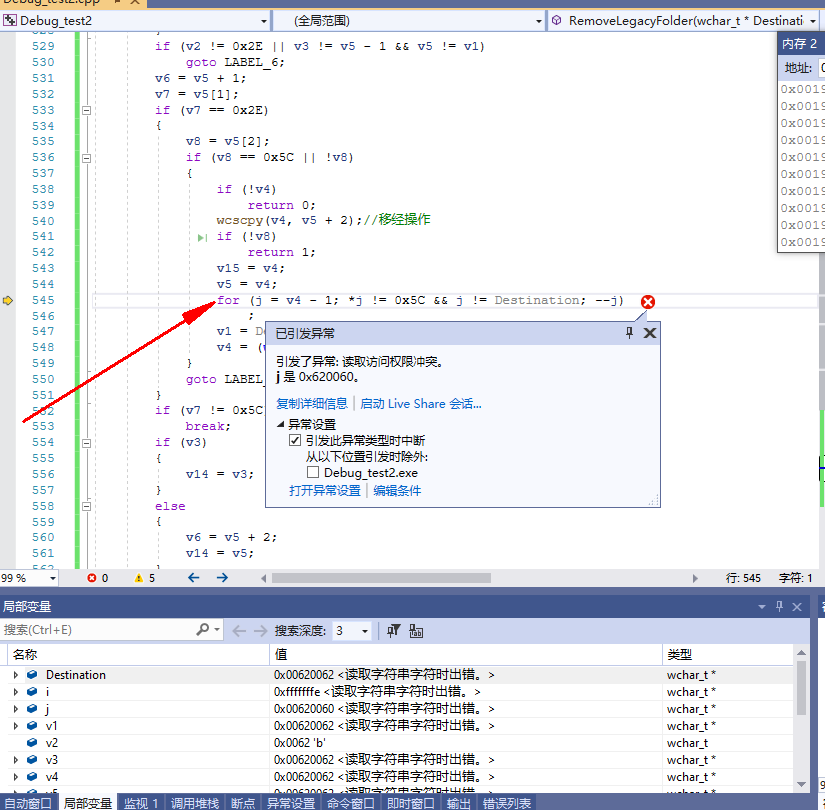Image resolution: width=825 pixels, height=810 pixels.
Task: Collapse the code block at line 554
Action: point(87,443)
